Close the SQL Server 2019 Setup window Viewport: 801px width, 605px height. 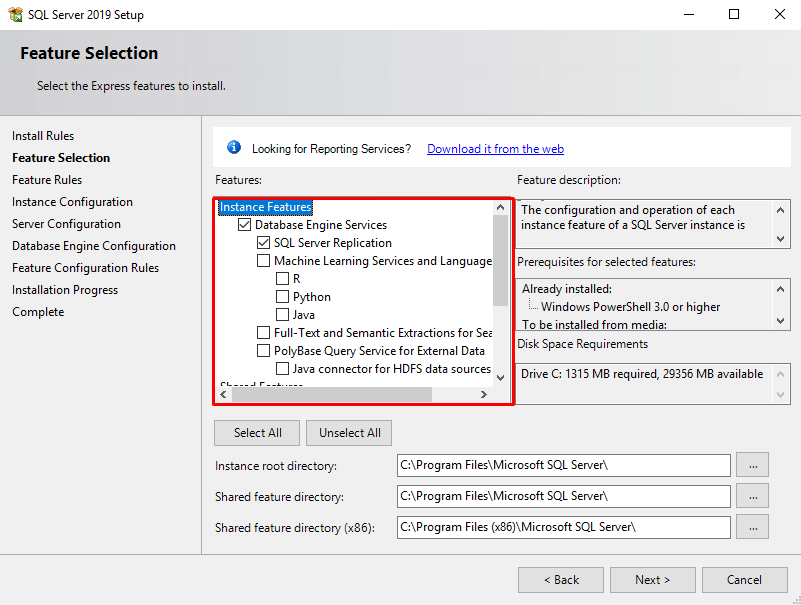(x=780, y=14)
